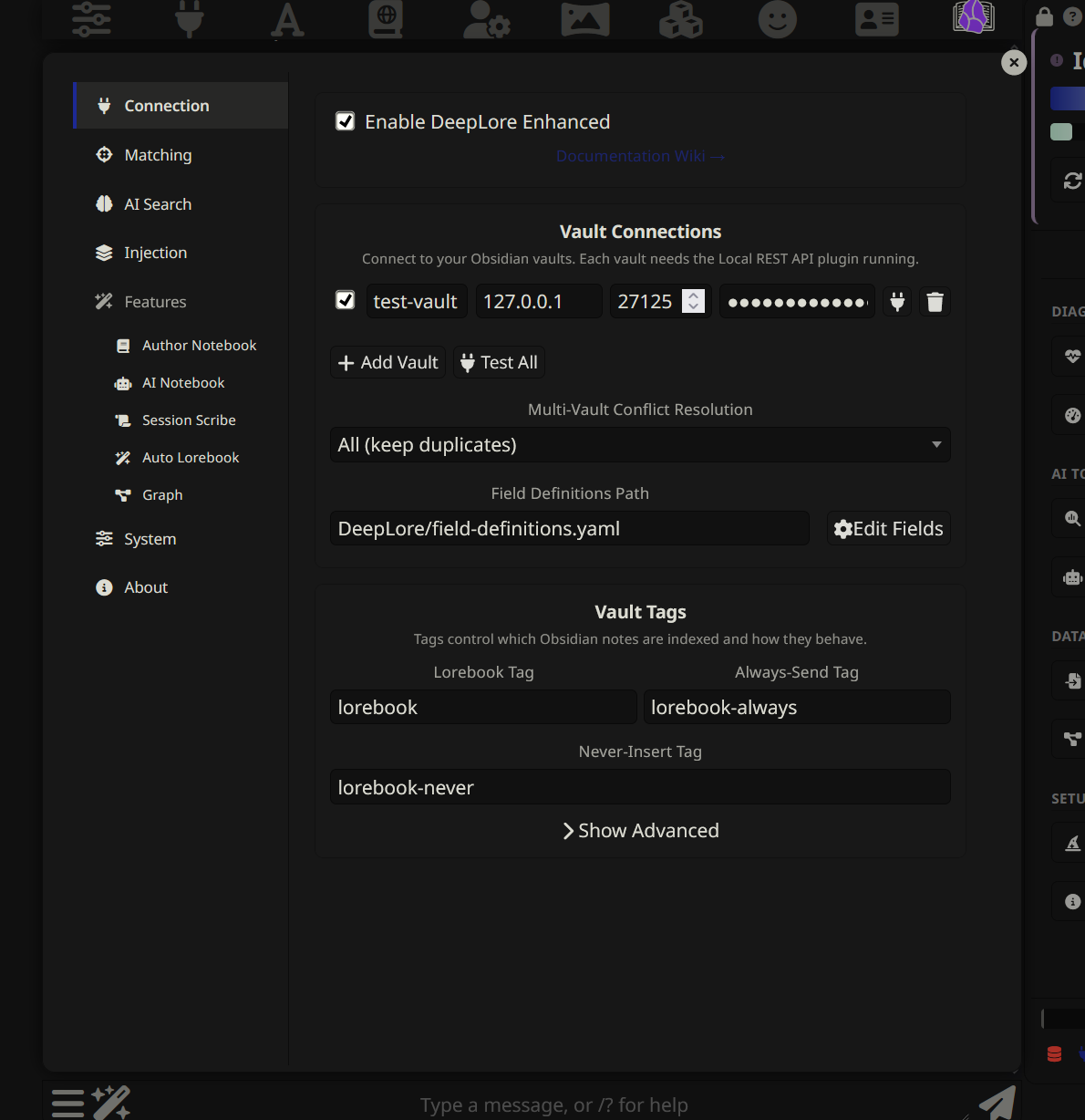Send message with paper plane icon
1085x1120 pixels.
(997, 1103)
